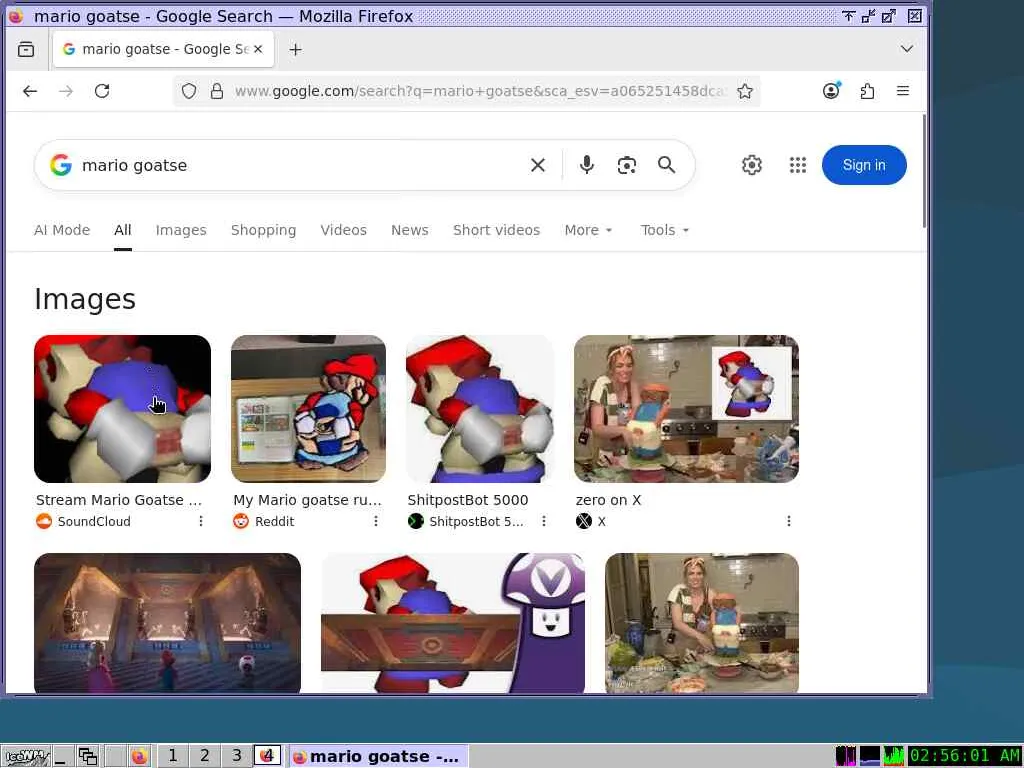
Task: Open the tracking protection shield icon
Action: pos(189,91)
